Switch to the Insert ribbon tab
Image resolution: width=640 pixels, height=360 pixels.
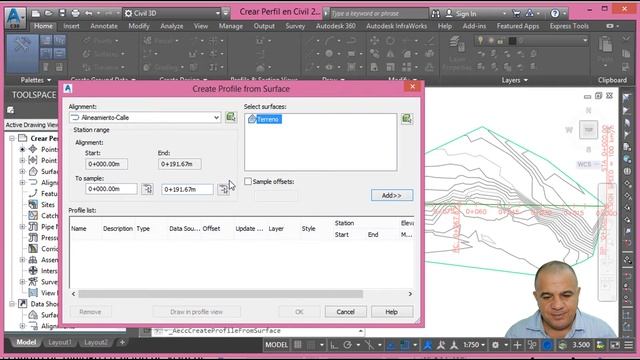(x=71, y=26)
